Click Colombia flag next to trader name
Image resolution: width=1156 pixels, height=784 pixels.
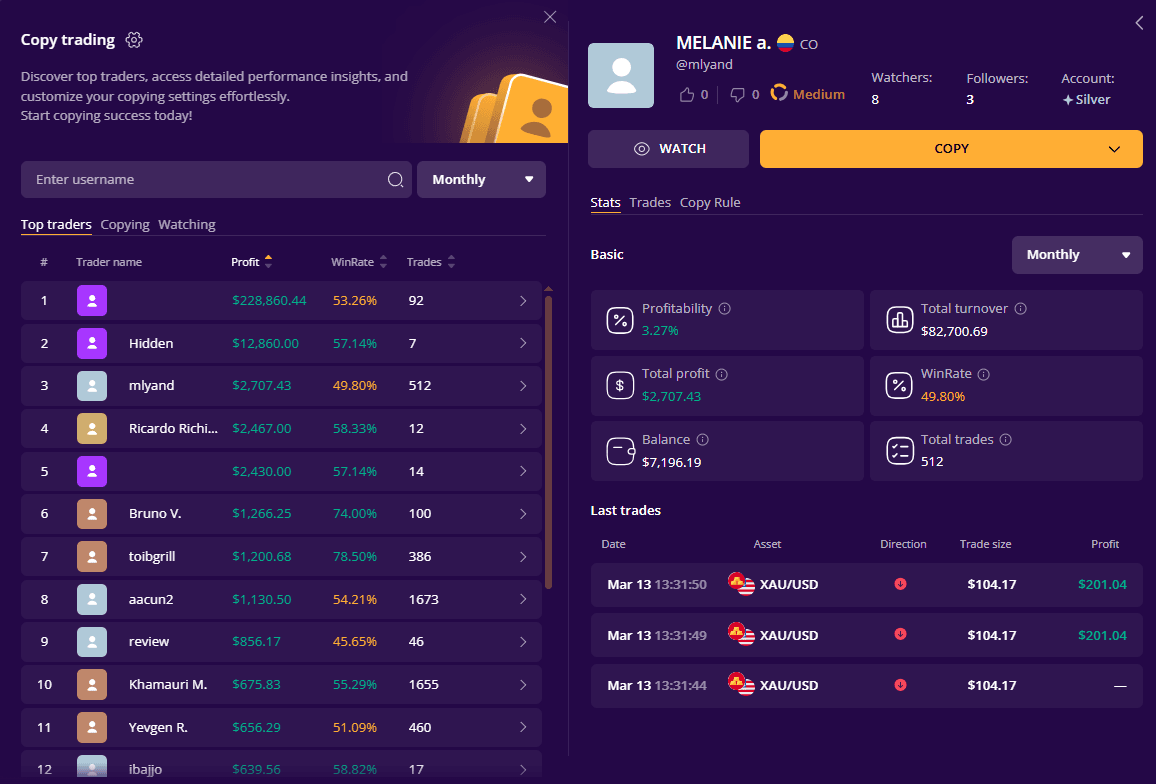(x=785, y=44)
